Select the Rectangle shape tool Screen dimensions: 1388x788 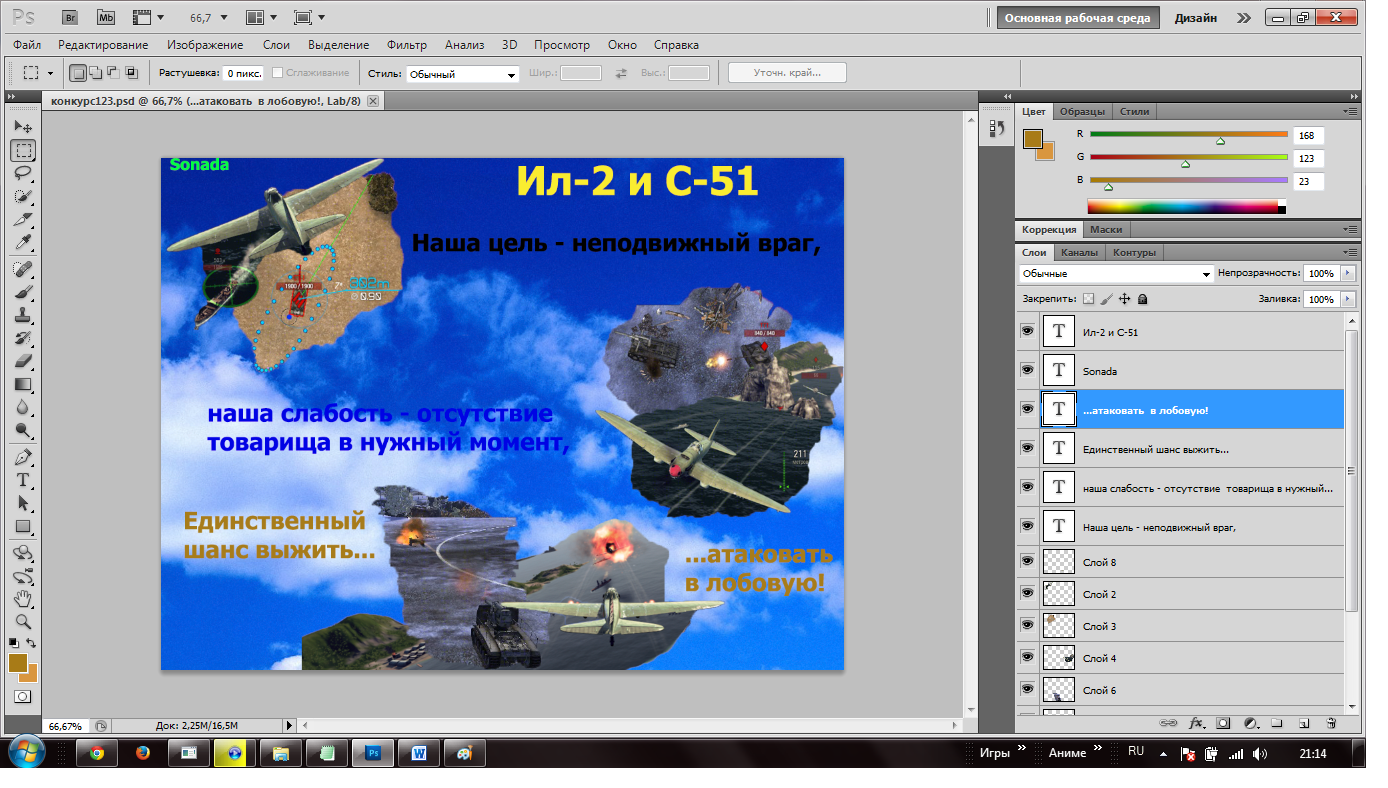tap(23, 527)
